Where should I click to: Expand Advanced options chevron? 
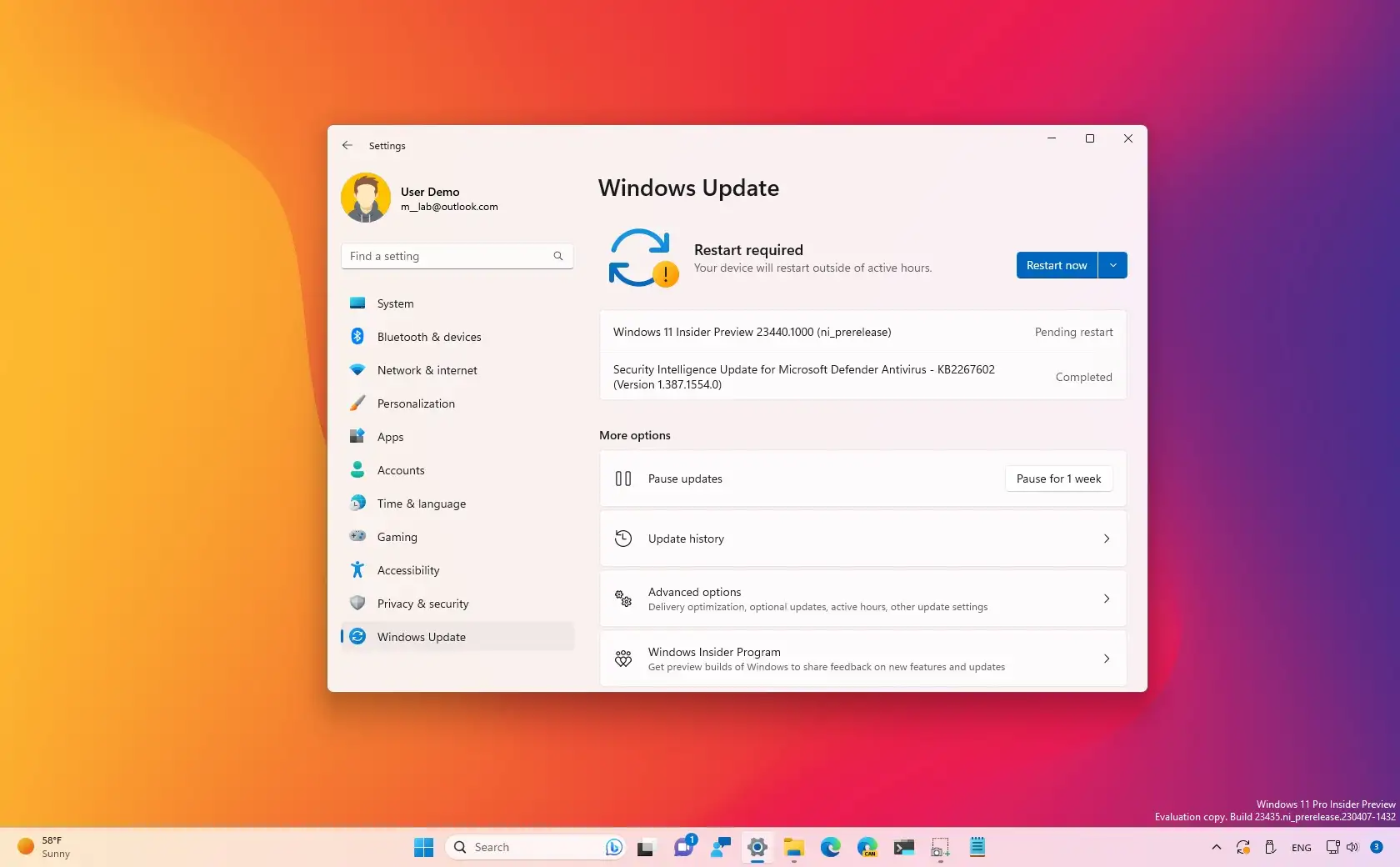click(x=1107, y=599)
